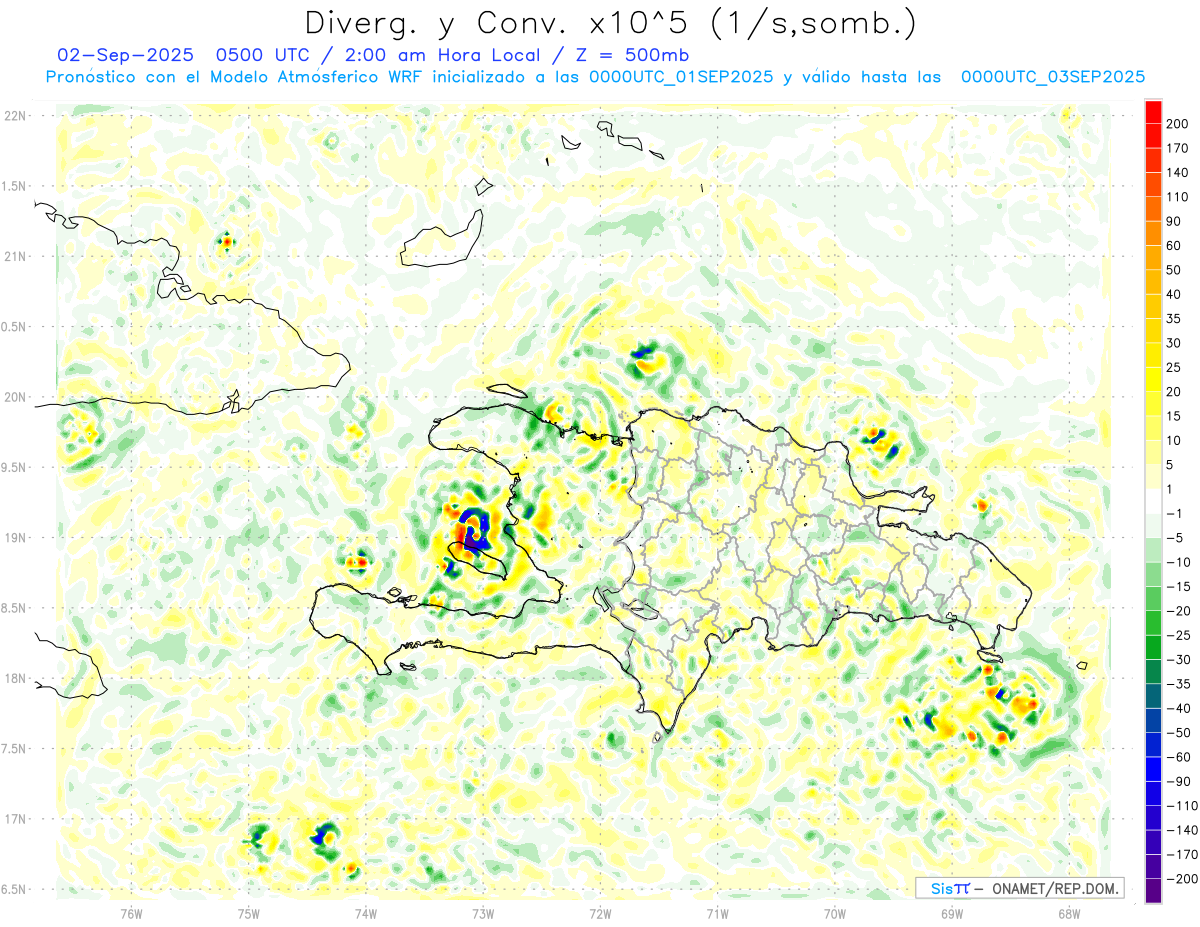Click the '73W' longitude label

pos(483,913)
